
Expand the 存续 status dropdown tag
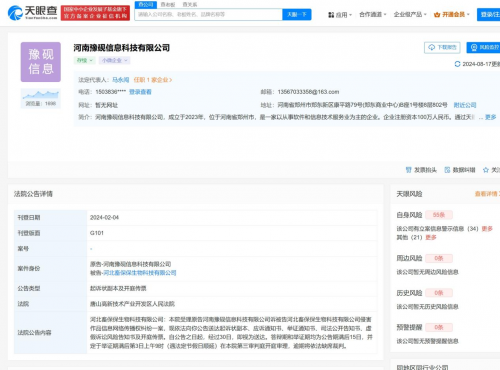[85, 60]
